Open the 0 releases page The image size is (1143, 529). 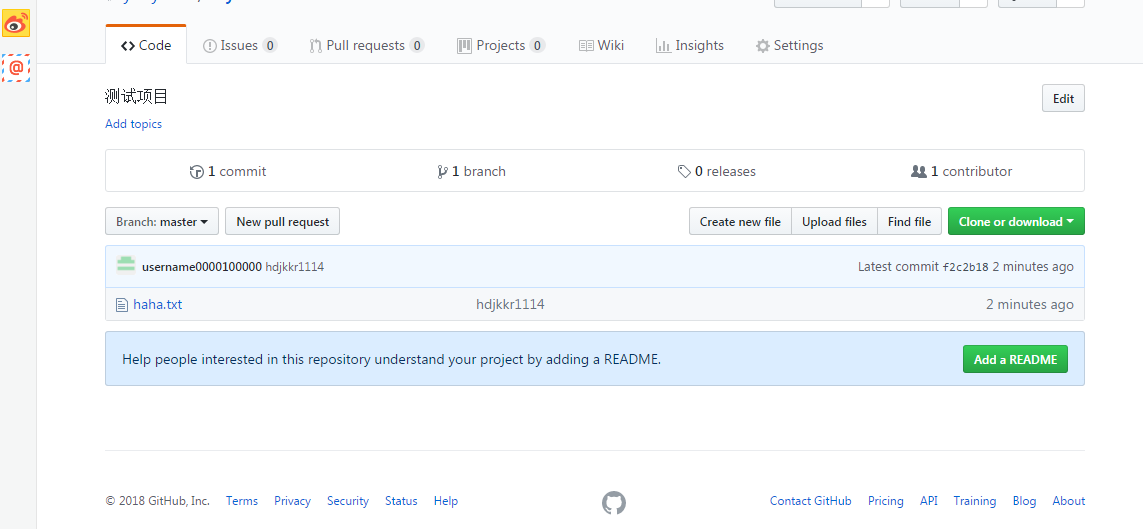717,171
